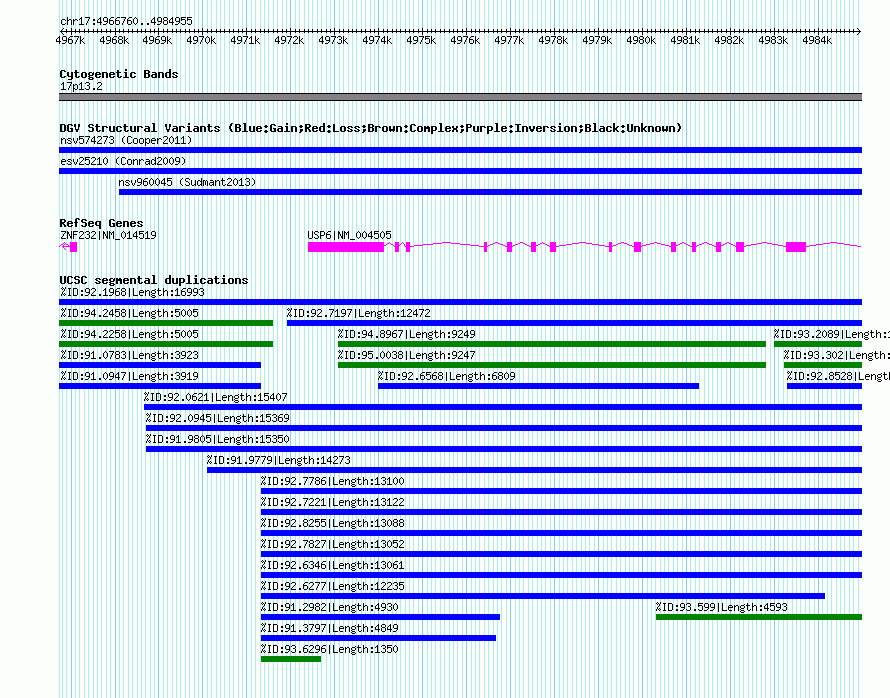Click the %ID:92.1968|Length:16993 duplication label
The image size is (890, 698).
[132, 292]
